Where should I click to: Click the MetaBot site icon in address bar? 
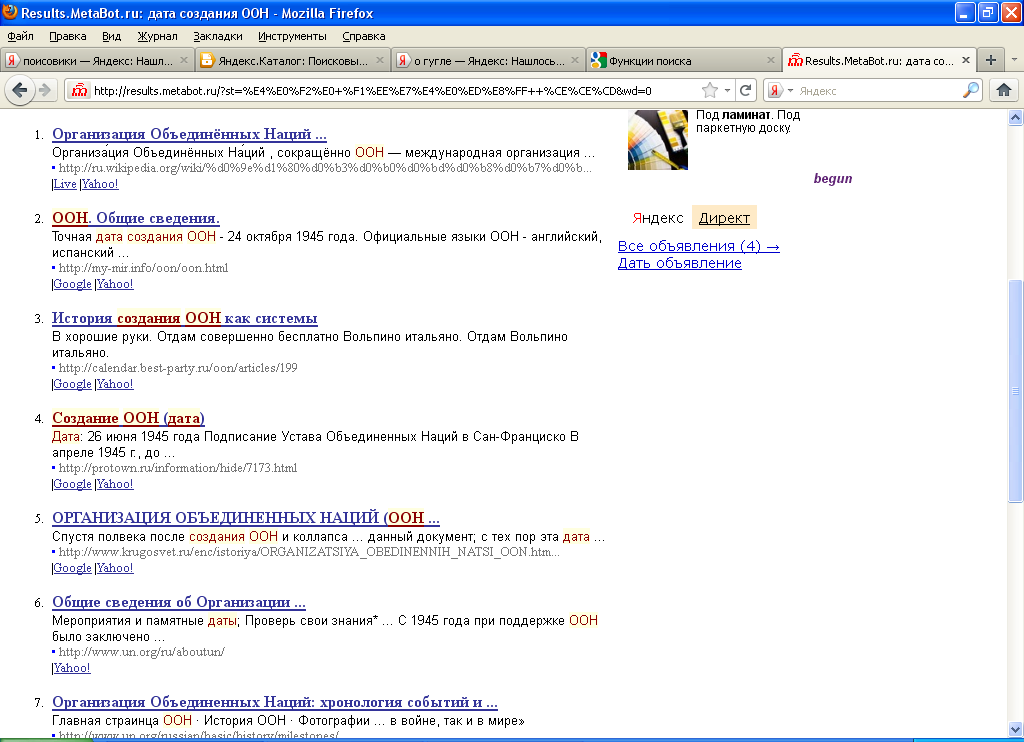pyautogui.click(x=79, y=90)
